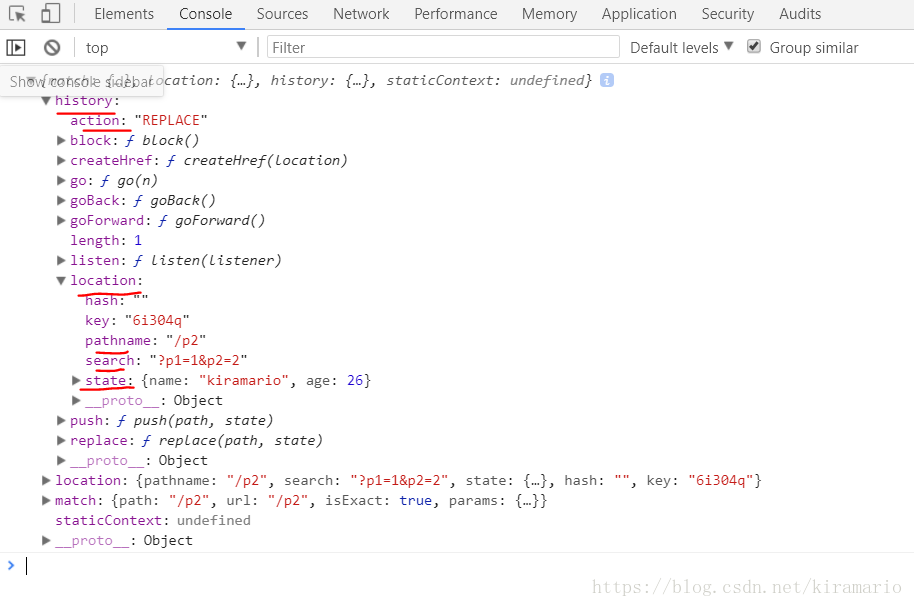914x607 pixels.
Task: Collapse the history object
Action: pyautogui.click(x=46, y=101)
